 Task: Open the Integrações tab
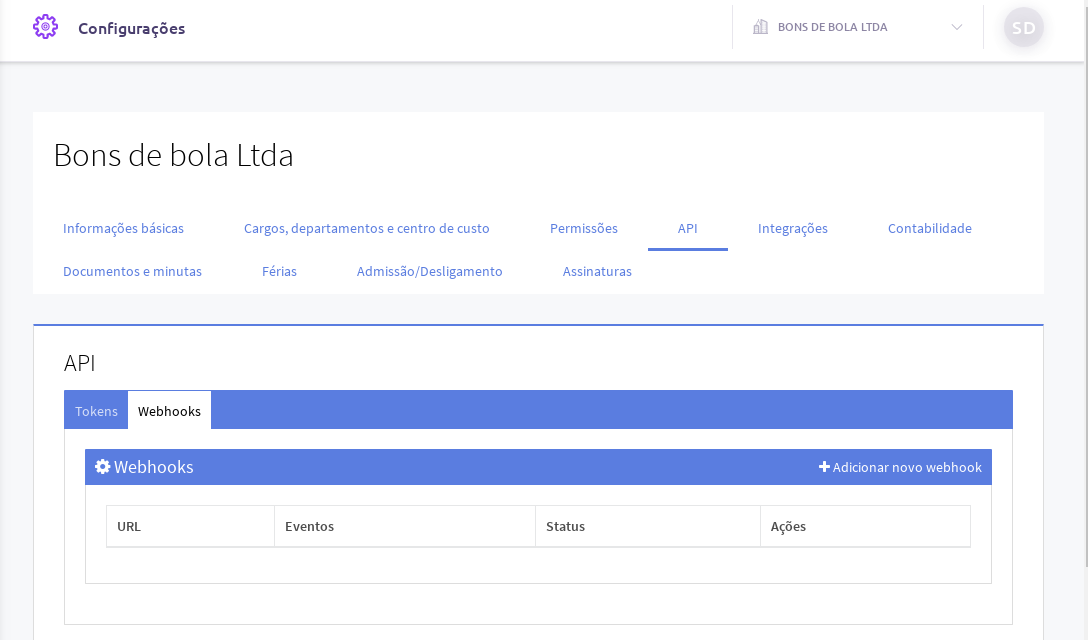(x=792, y=228)
